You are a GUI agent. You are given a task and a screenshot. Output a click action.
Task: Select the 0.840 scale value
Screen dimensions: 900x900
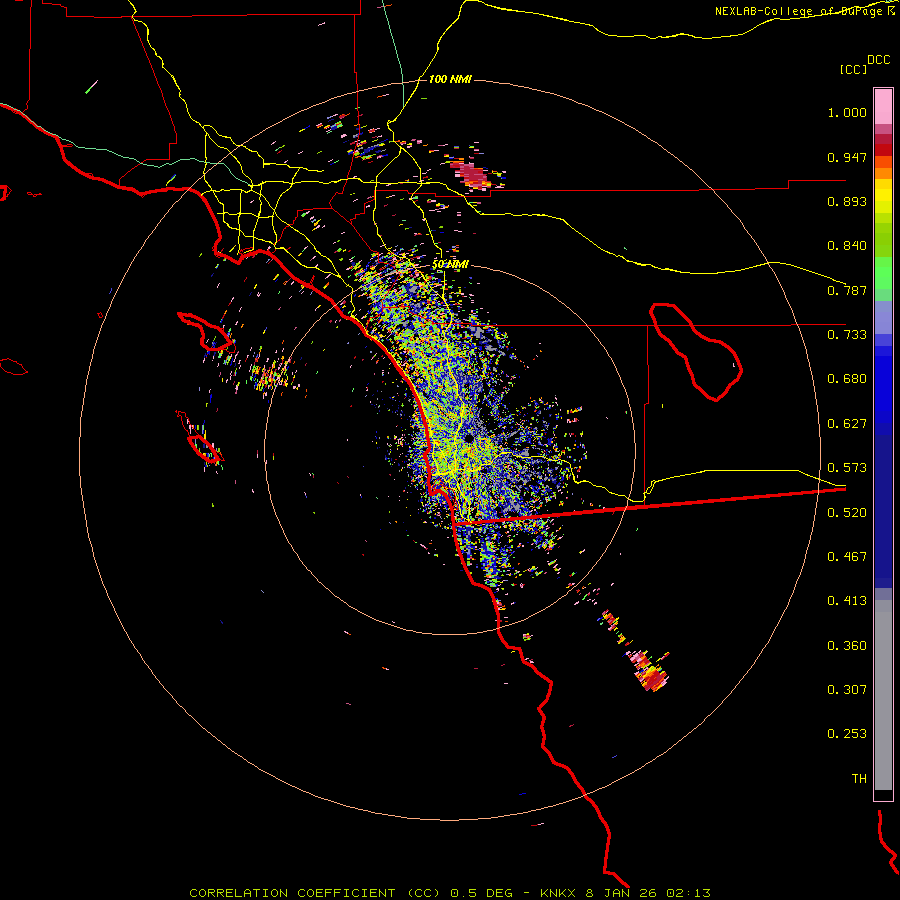point(847,246)
